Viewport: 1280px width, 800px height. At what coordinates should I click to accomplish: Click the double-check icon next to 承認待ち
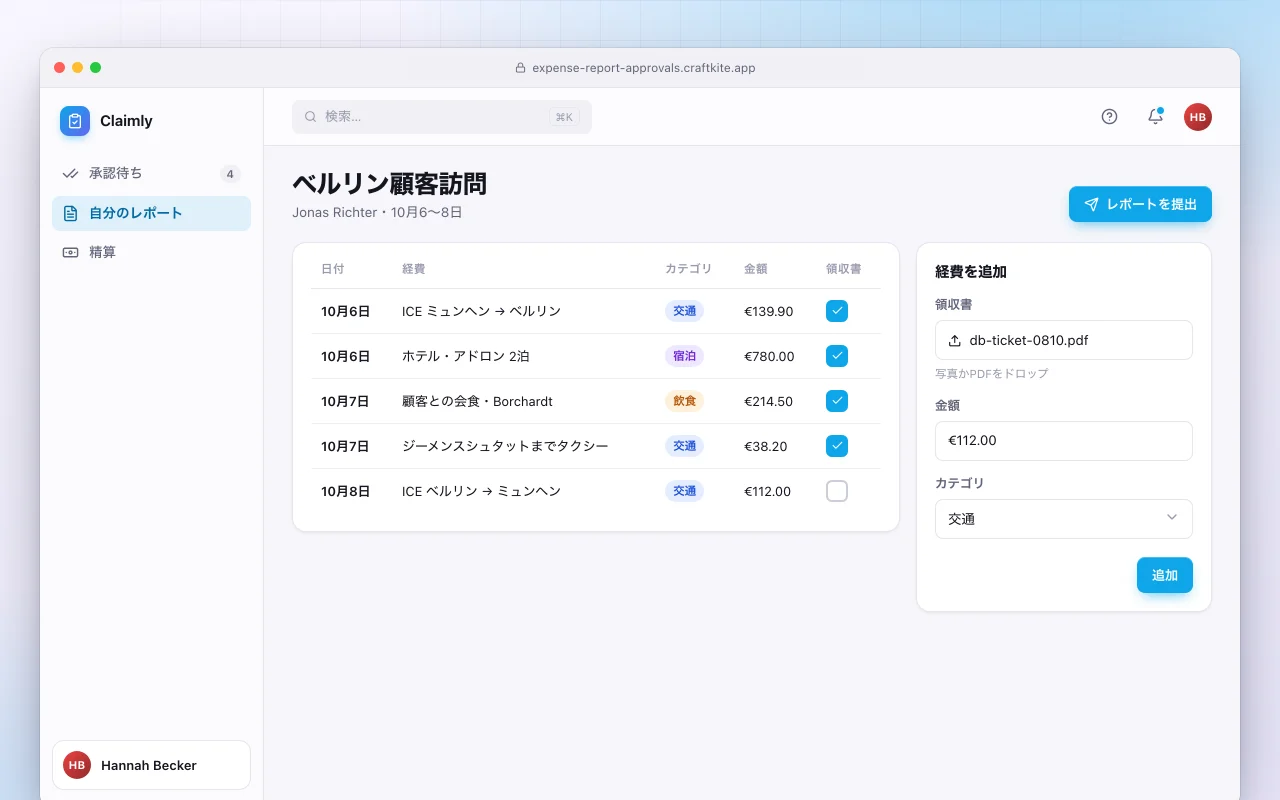[x=70, y=174]
